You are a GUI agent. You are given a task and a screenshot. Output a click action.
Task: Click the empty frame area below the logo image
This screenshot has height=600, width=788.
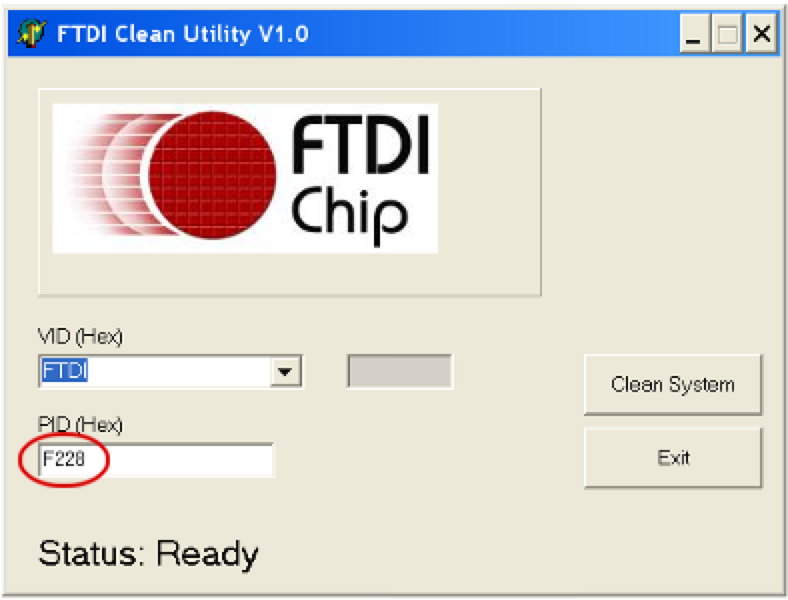coord(289,274)
